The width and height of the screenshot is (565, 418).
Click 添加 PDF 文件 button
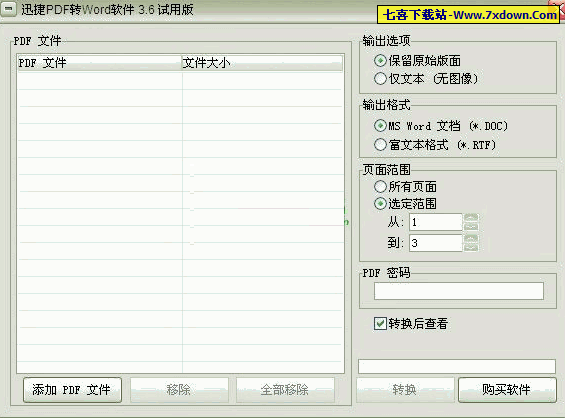coord(72,390)
